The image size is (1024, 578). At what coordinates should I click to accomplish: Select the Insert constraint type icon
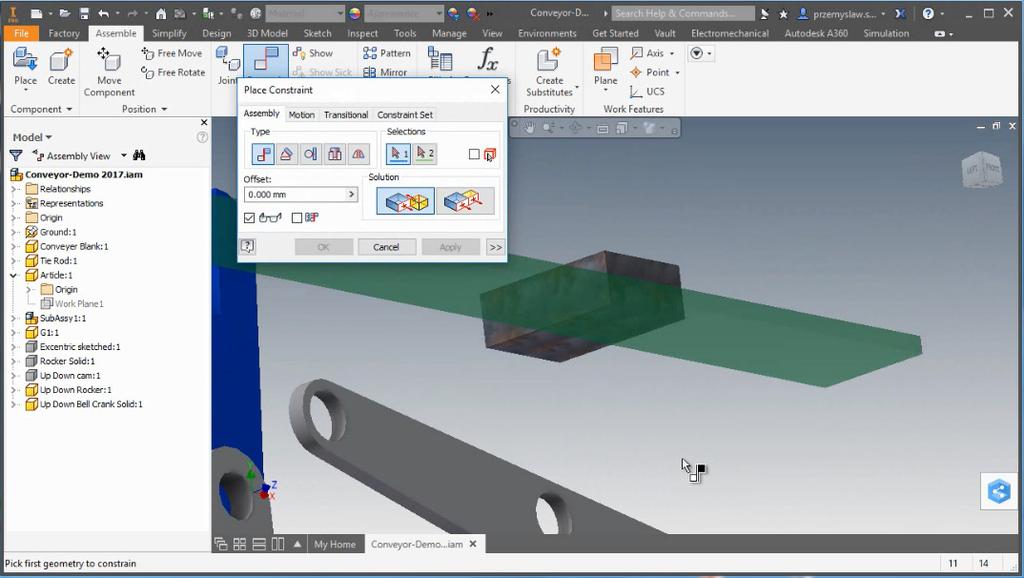(334, 154)
